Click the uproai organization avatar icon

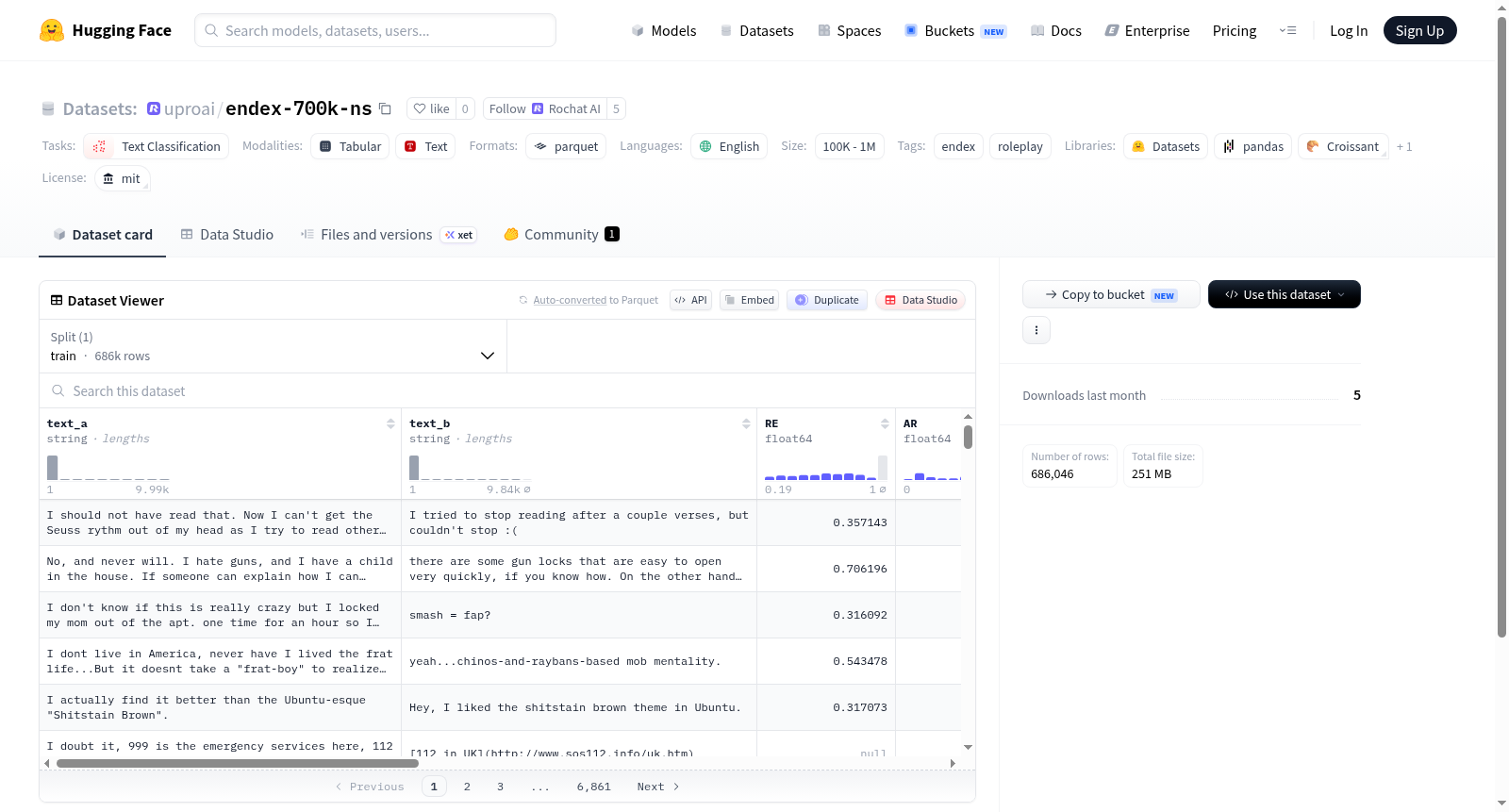pyautogui.click(x=154, y=108)
